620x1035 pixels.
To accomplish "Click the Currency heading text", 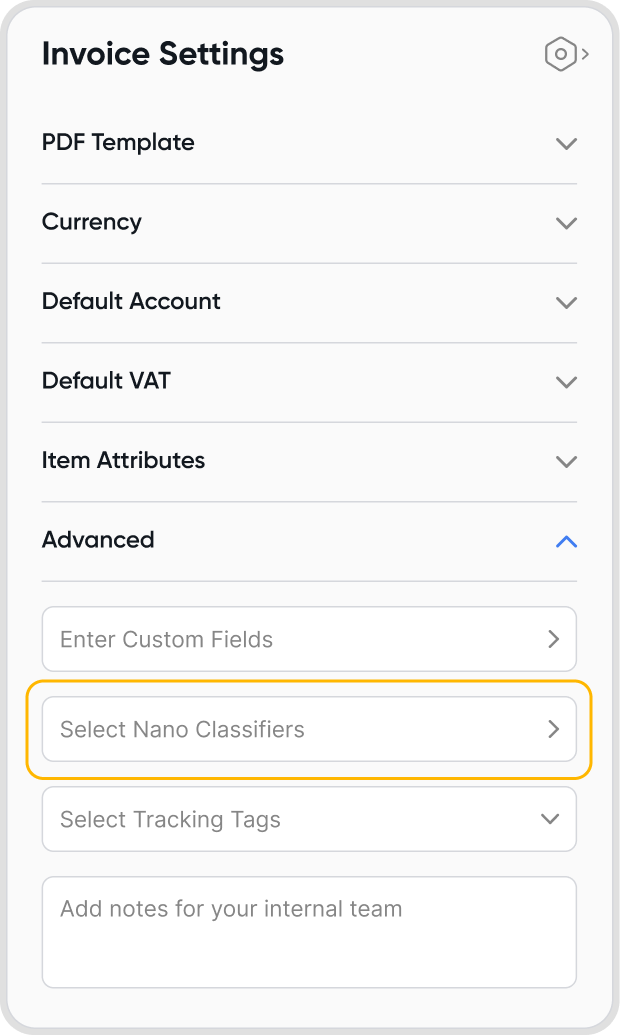I will [x=92, y=221].
